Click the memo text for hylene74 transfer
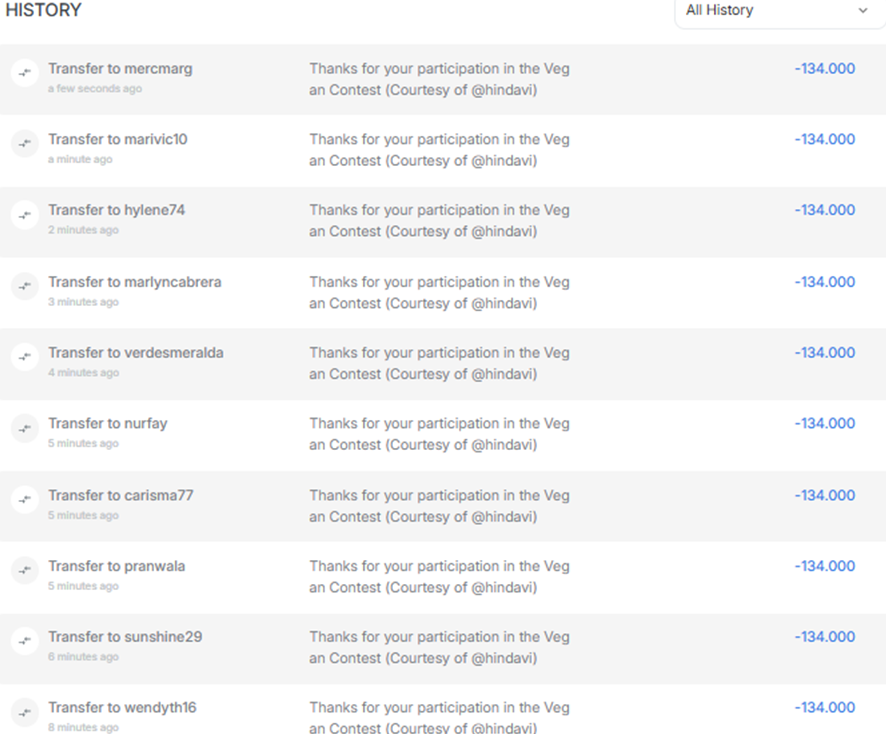This screenshot has width=886, height=734. tap(439, 221)
